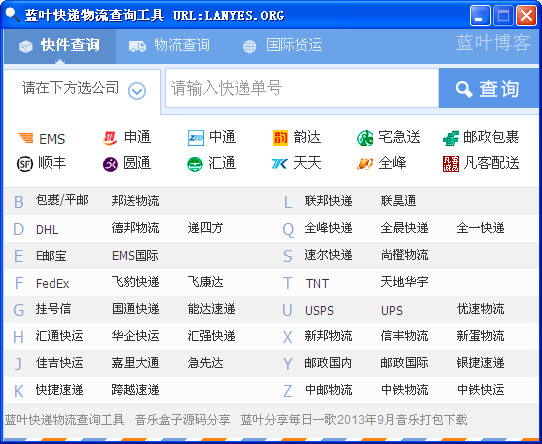Select the green 邮政包裹 logo icon
The height and width of the screenshot is (444, 542).
[x=451, y=138]
